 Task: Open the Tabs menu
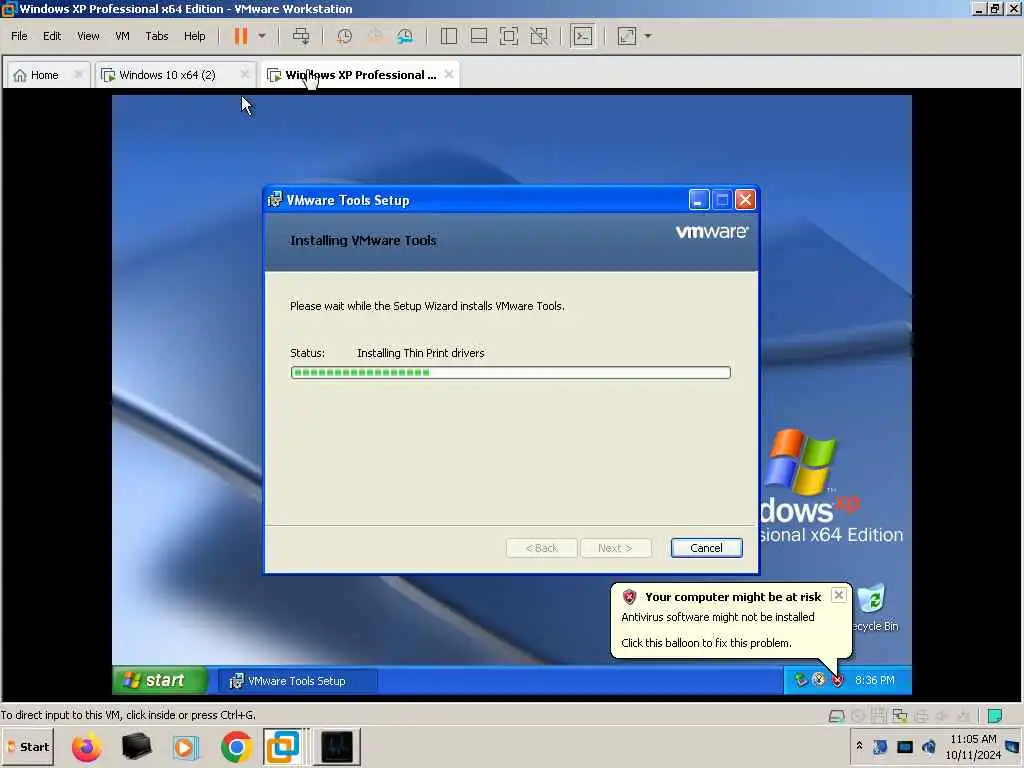[x=157, y=36]
